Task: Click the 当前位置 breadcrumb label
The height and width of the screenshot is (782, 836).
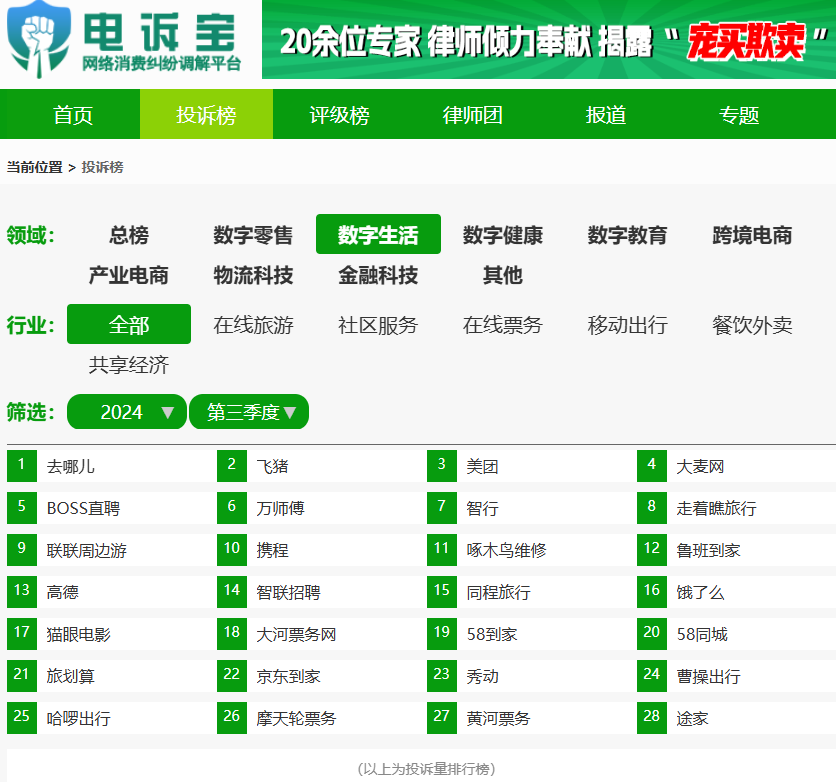Action: pos(35,167)
